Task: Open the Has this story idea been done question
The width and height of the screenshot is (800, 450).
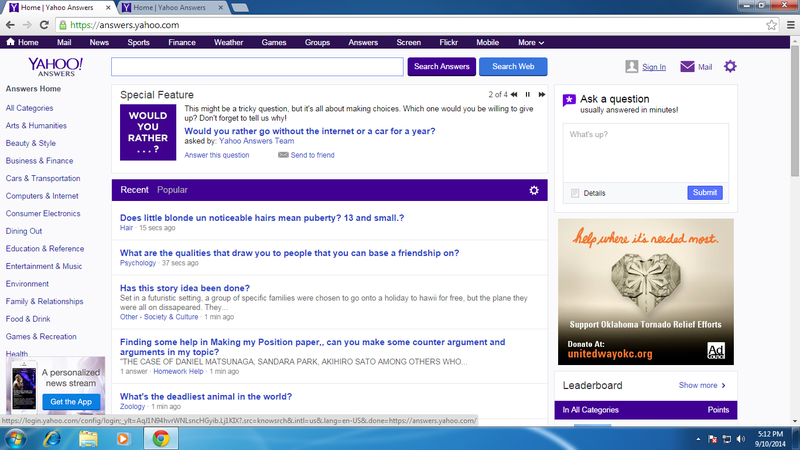Action: [x=185, y=288]
